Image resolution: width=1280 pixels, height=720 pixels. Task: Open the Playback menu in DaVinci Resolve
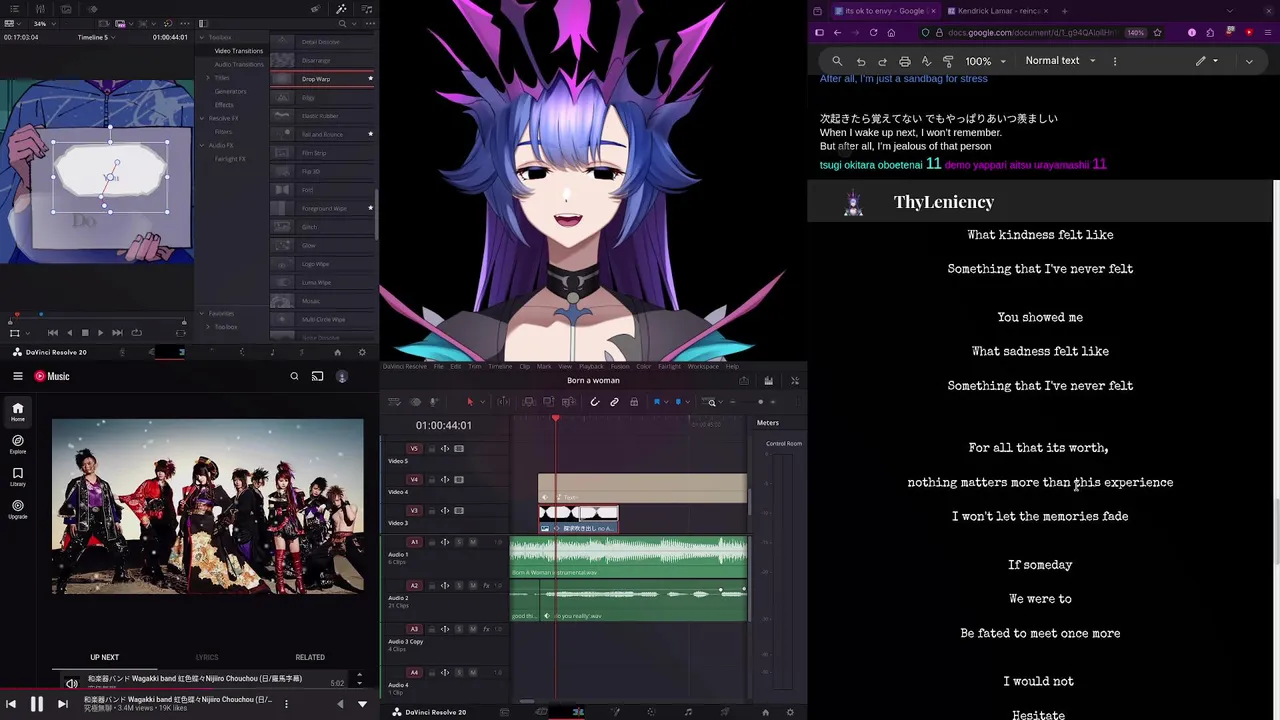pyautogui.click(x=591, y=366)
